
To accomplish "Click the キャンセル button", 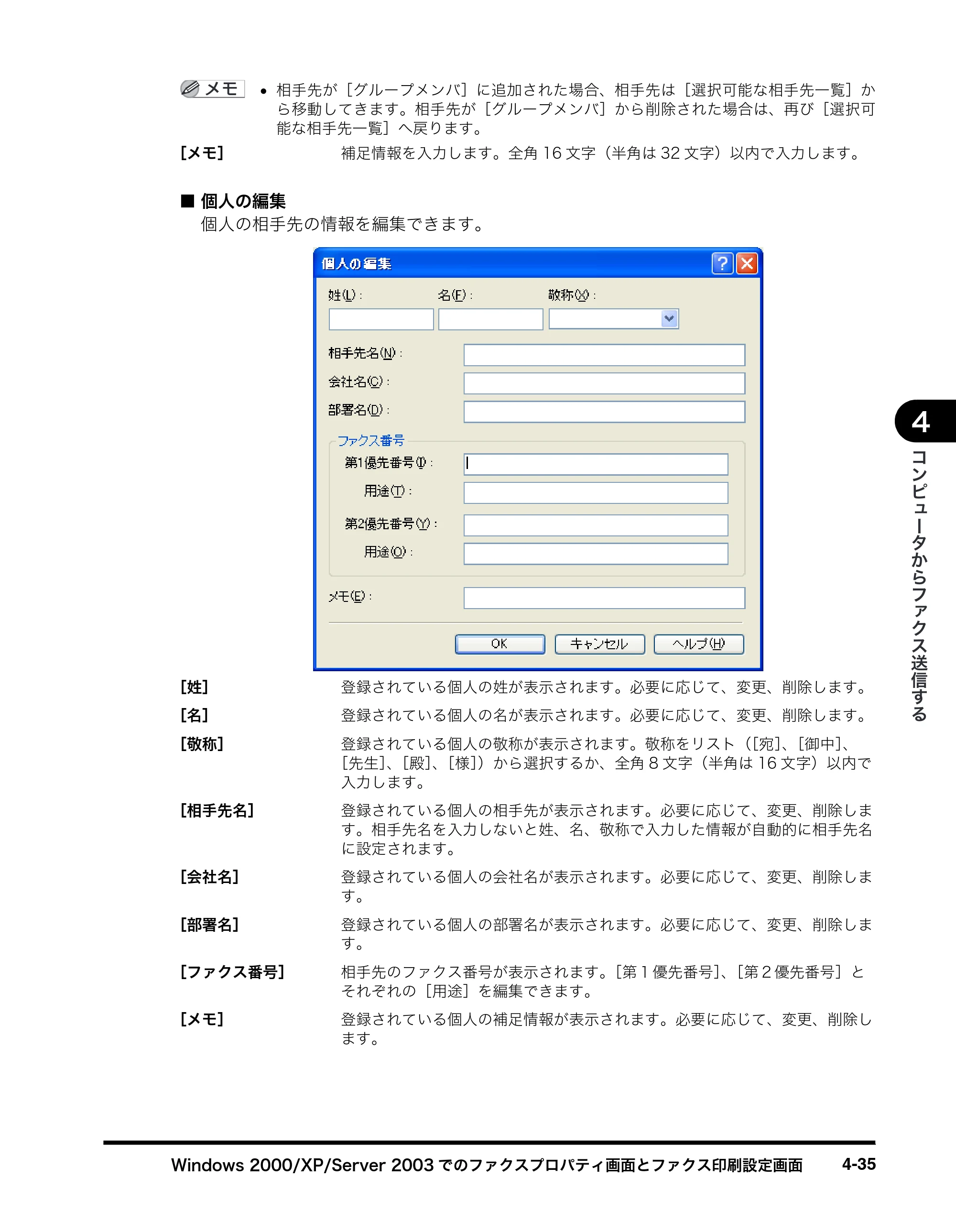I will pos(599,644).
